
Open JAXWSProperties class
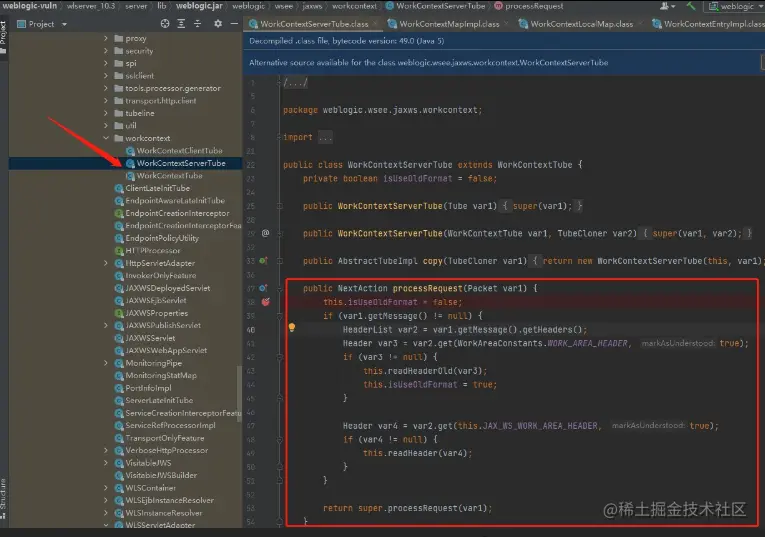pos(157,313)
